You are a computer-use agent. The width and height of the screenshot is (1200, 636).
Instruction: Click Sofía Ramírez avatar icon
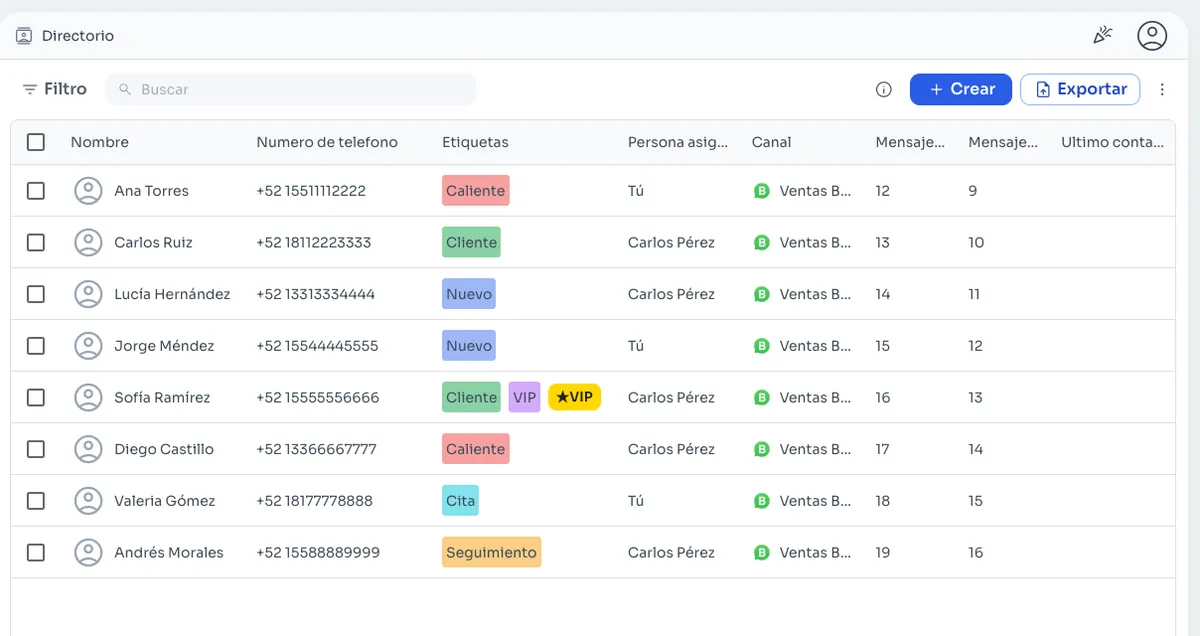[x=89, y=397]
